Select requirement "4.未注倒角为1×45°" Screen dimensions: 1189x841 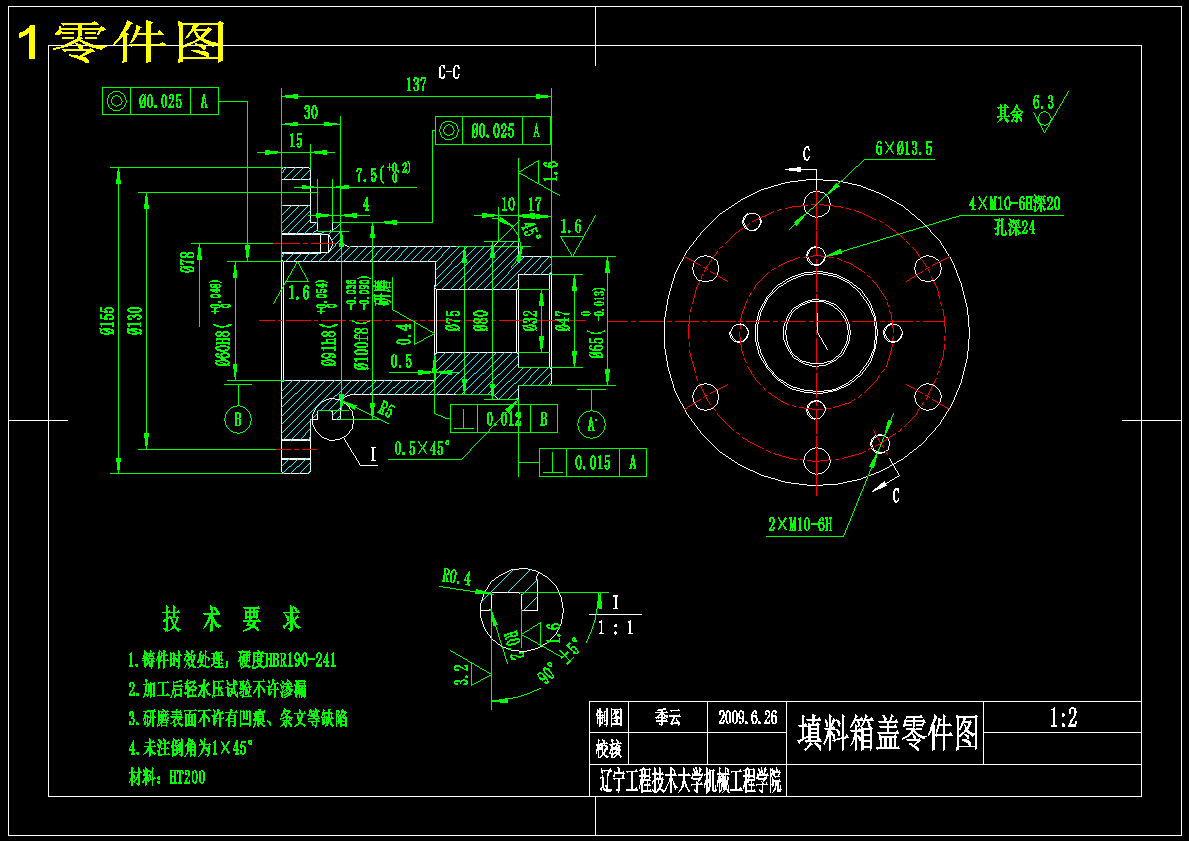190,748
